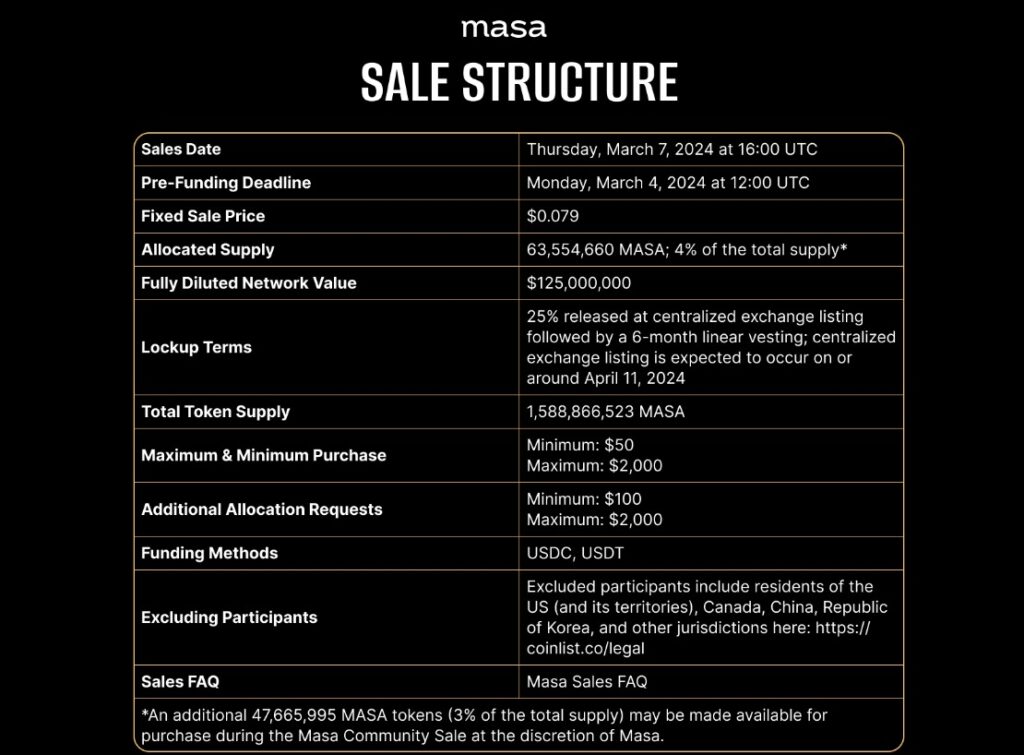Click the Monday, March 4, 2024 deadline value
Screen dimensions: 1024x755
[x=668, y=183]
